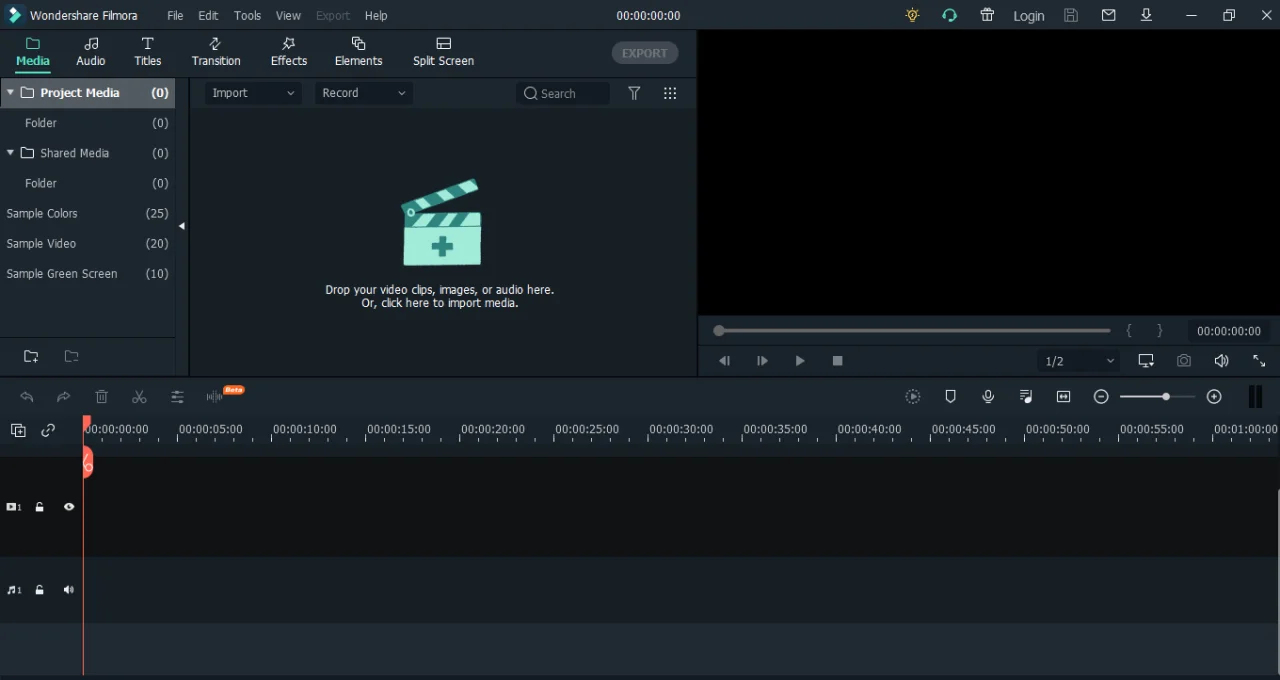Add a marker with the shield icon
This screenshot has height=680, width=1280.
pos(951,397)
